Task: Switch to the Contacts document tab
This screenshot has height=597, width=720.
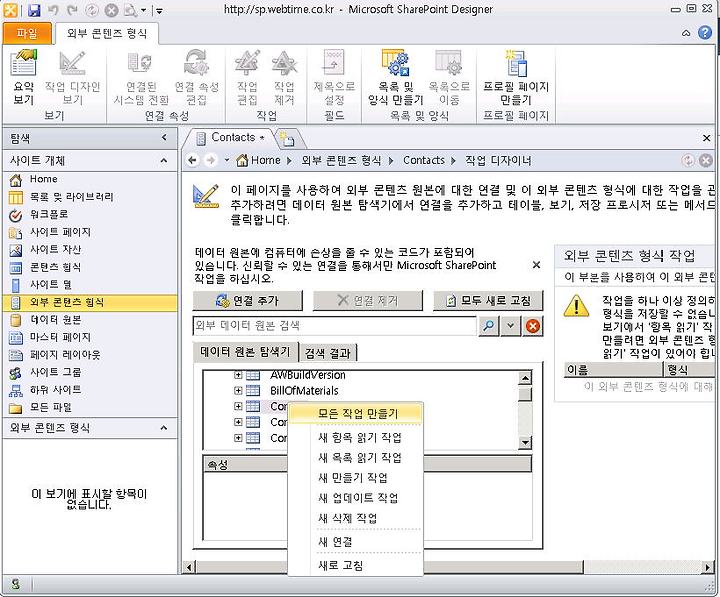Action: 231,137
